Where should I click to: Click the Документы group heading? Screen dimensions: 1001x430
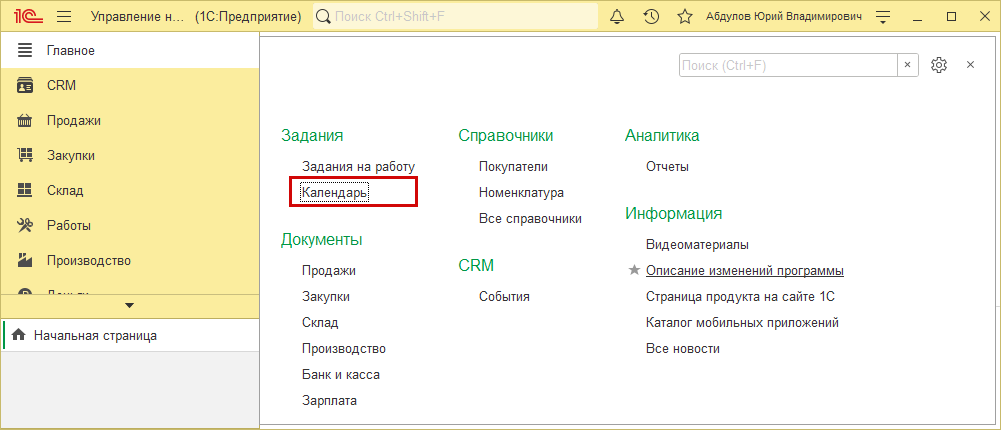click(322, 239)
